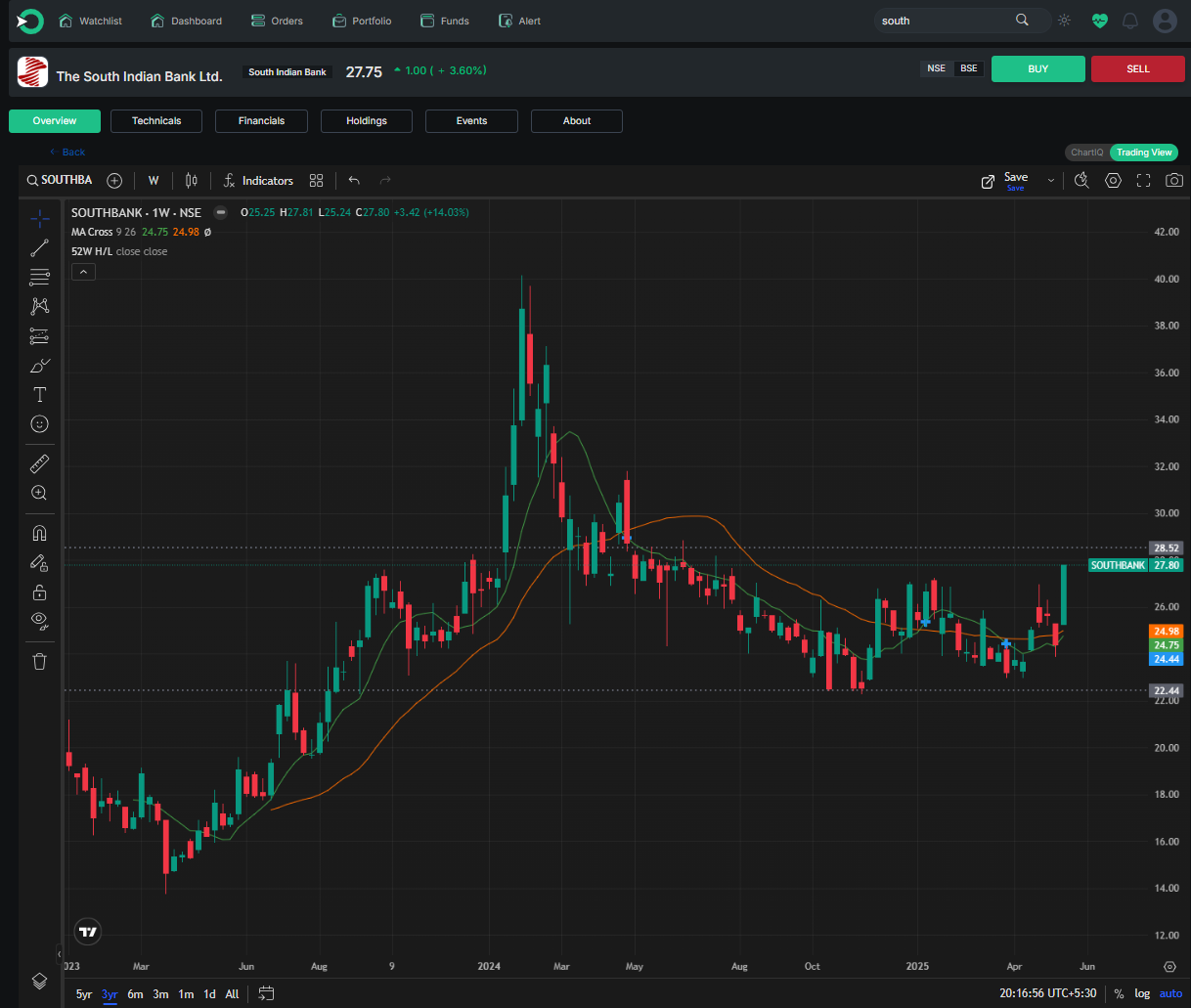Switch chart to 3yr range
The image size is (1191, 1008).
tap(109, 993)
